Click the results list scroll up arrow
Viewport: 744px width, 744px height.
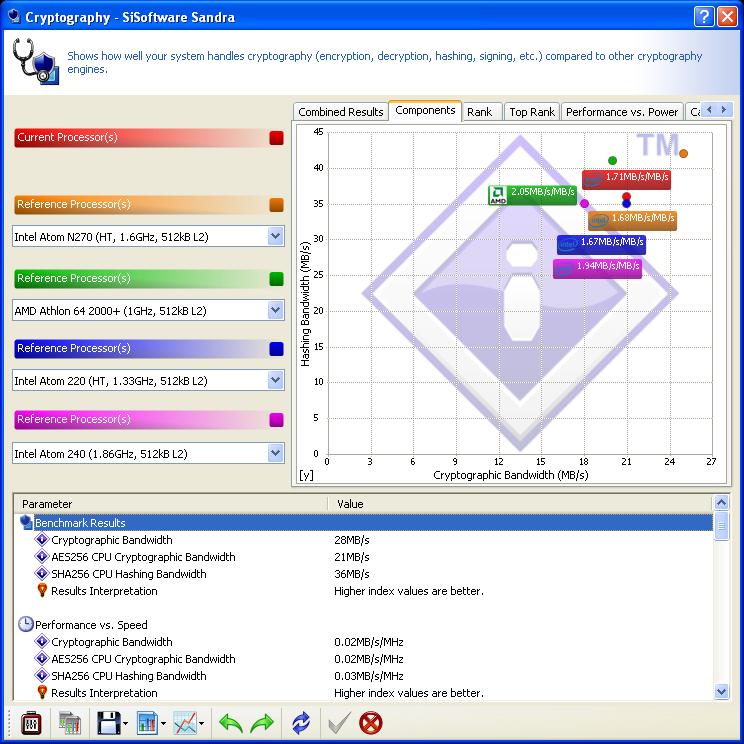pos(722,503)
